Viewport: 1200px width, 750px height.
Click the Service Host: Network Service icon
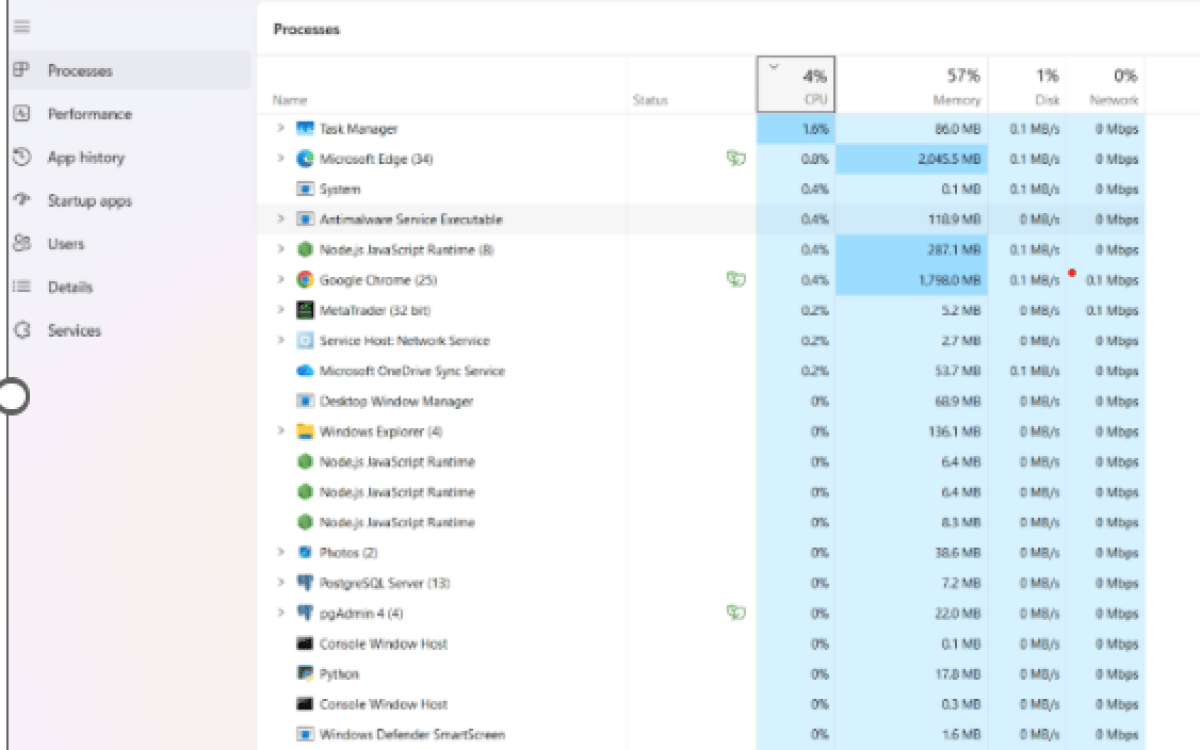305,340
